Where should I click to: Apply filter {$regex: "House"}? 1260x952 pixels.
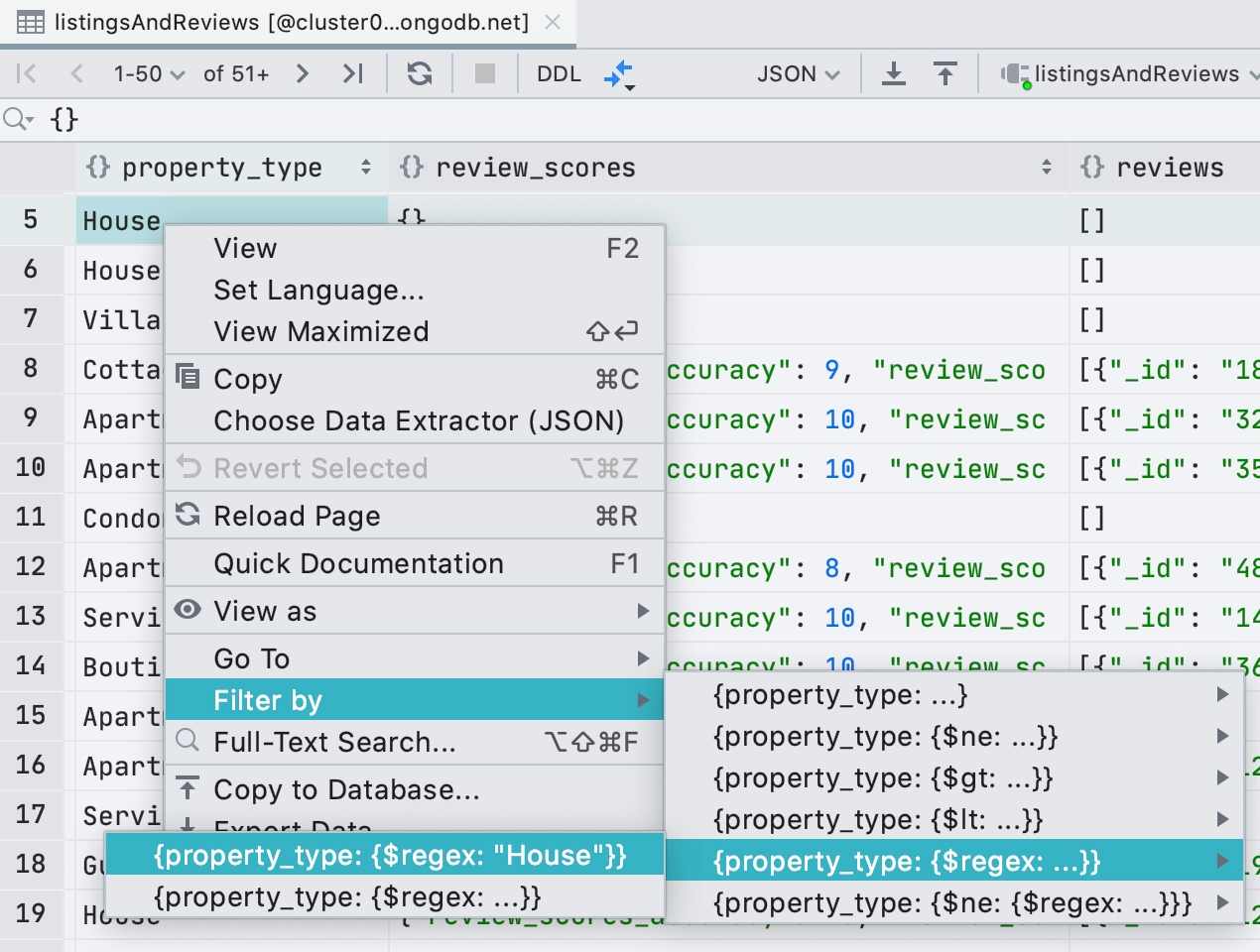[x=385, y=856]
